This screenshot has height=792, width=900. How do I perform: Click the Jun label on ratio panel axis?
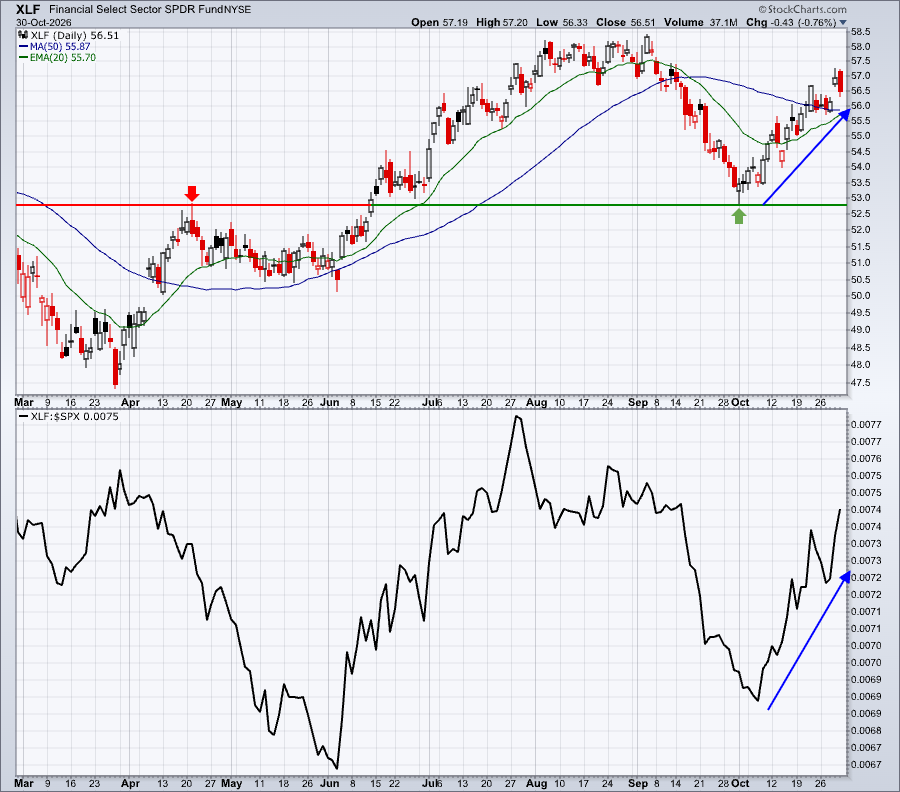[x=329, y=783]
